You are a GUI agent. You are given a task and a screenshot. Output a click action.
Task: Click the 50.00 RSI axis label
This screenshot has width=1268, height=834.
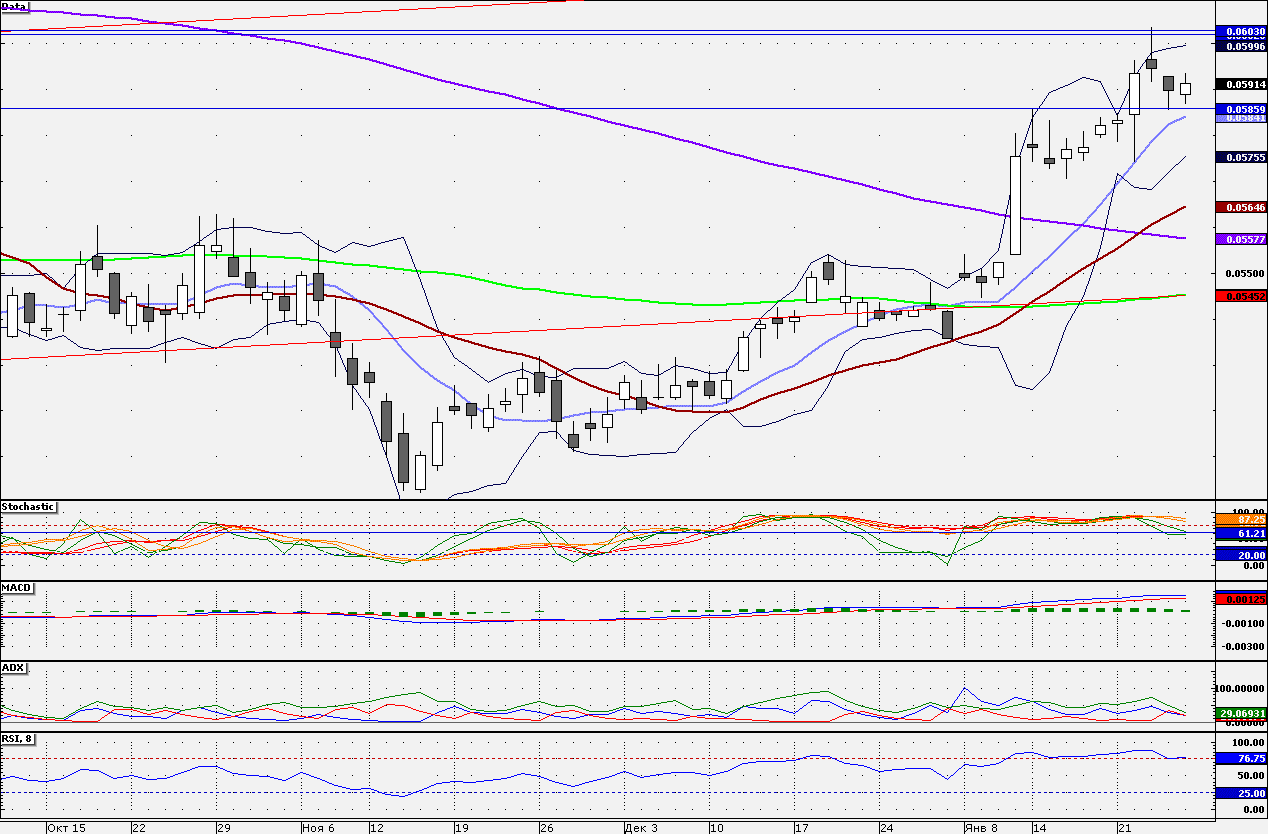click(x=1251, y=775)
